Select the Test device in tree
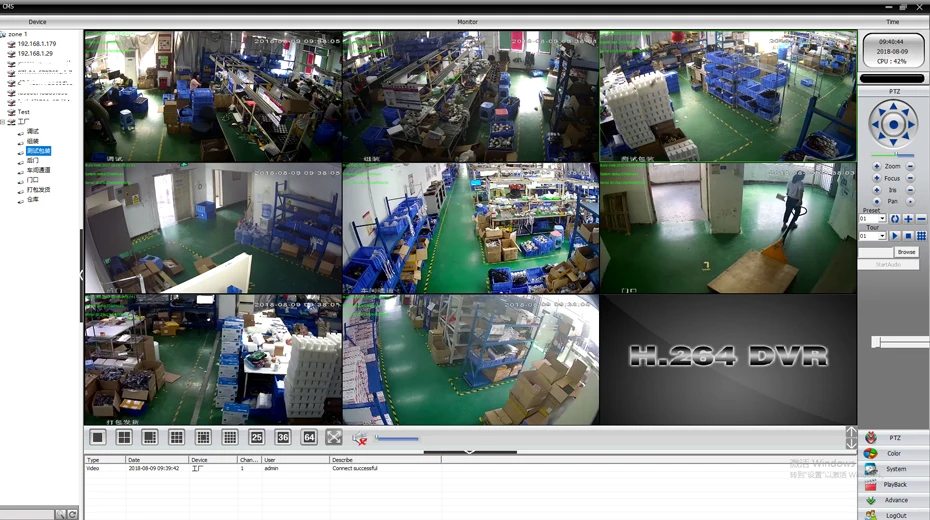This screenshot has height=520, width=930. click(x=24, y=111)
